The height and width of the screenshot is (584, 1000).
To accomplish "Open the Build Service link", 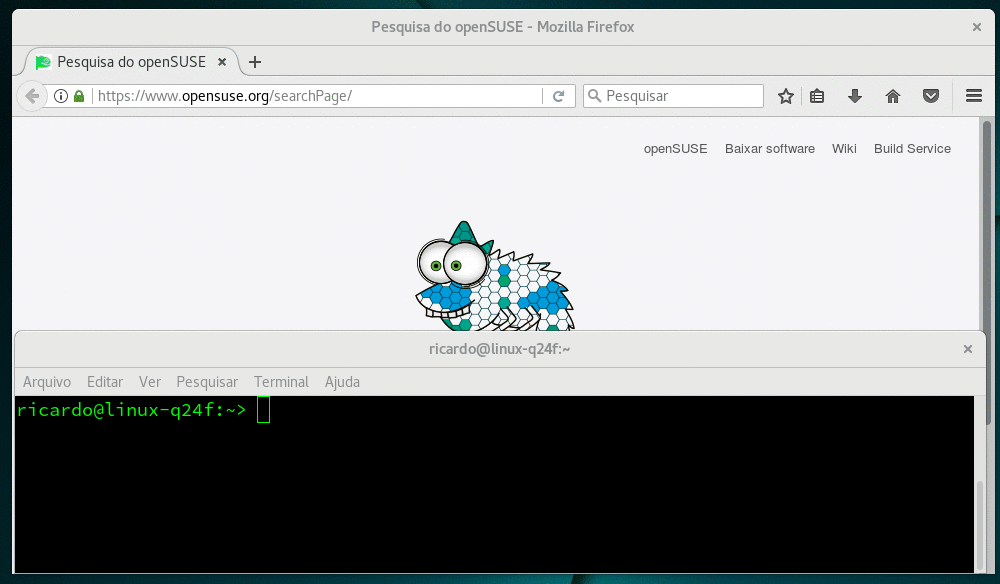I will [912, 149].
